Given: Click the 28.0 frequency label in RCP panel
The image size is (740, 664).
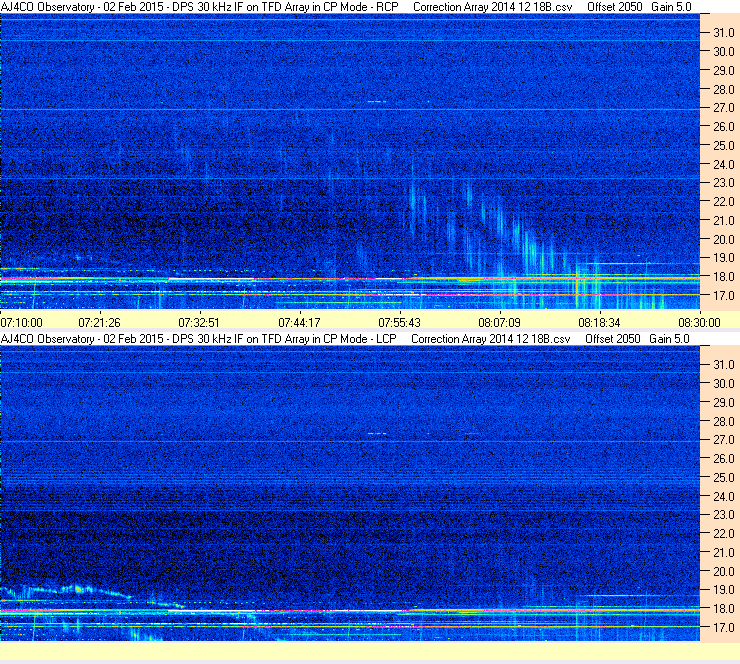Looking at the screenshot, I should (x=723, y=90).
